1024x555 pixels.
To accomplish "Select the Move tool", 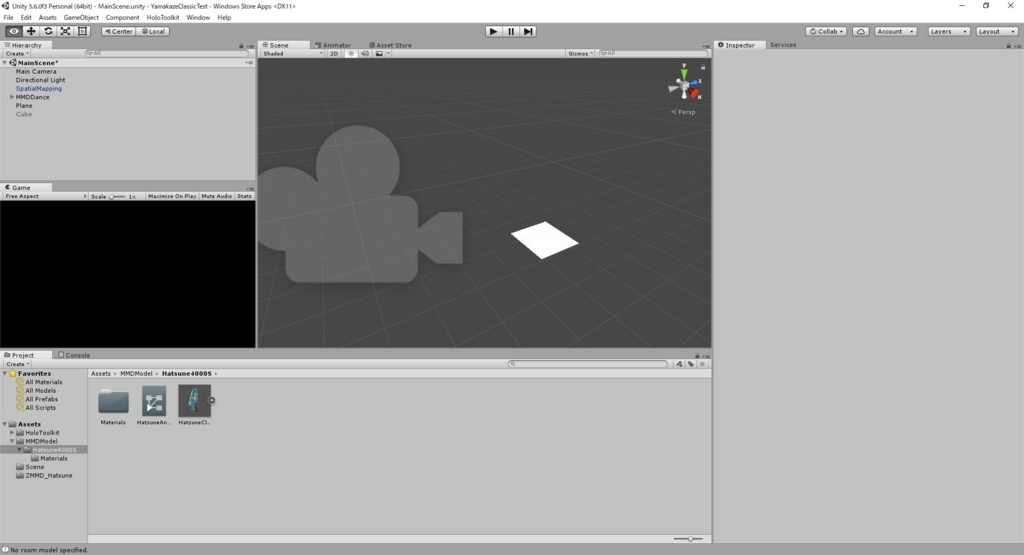I will click(x=31, y=31).
